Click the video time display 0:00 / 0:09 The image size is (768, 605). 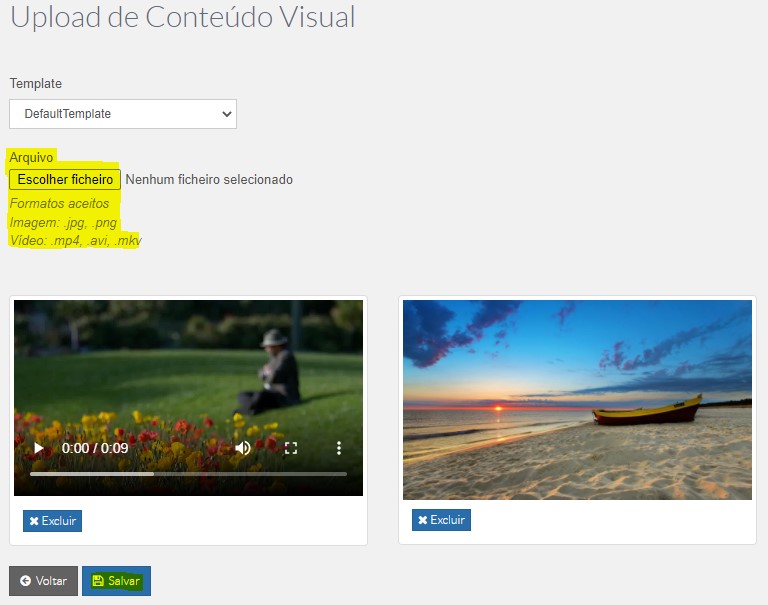[x=95, y=448]
